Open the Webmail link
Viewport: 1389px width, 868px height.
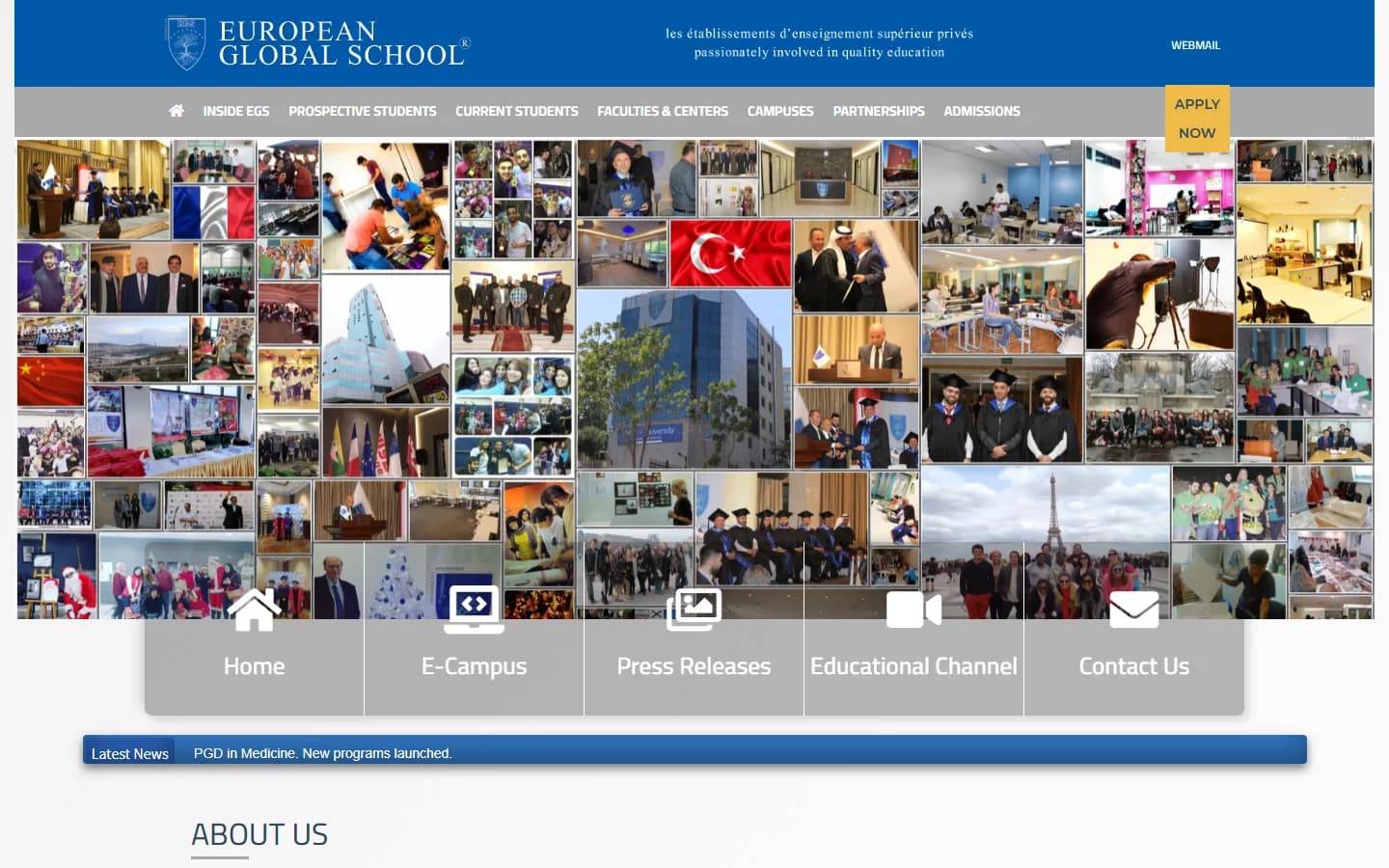pyautogui.click(x=1195, y=45)
